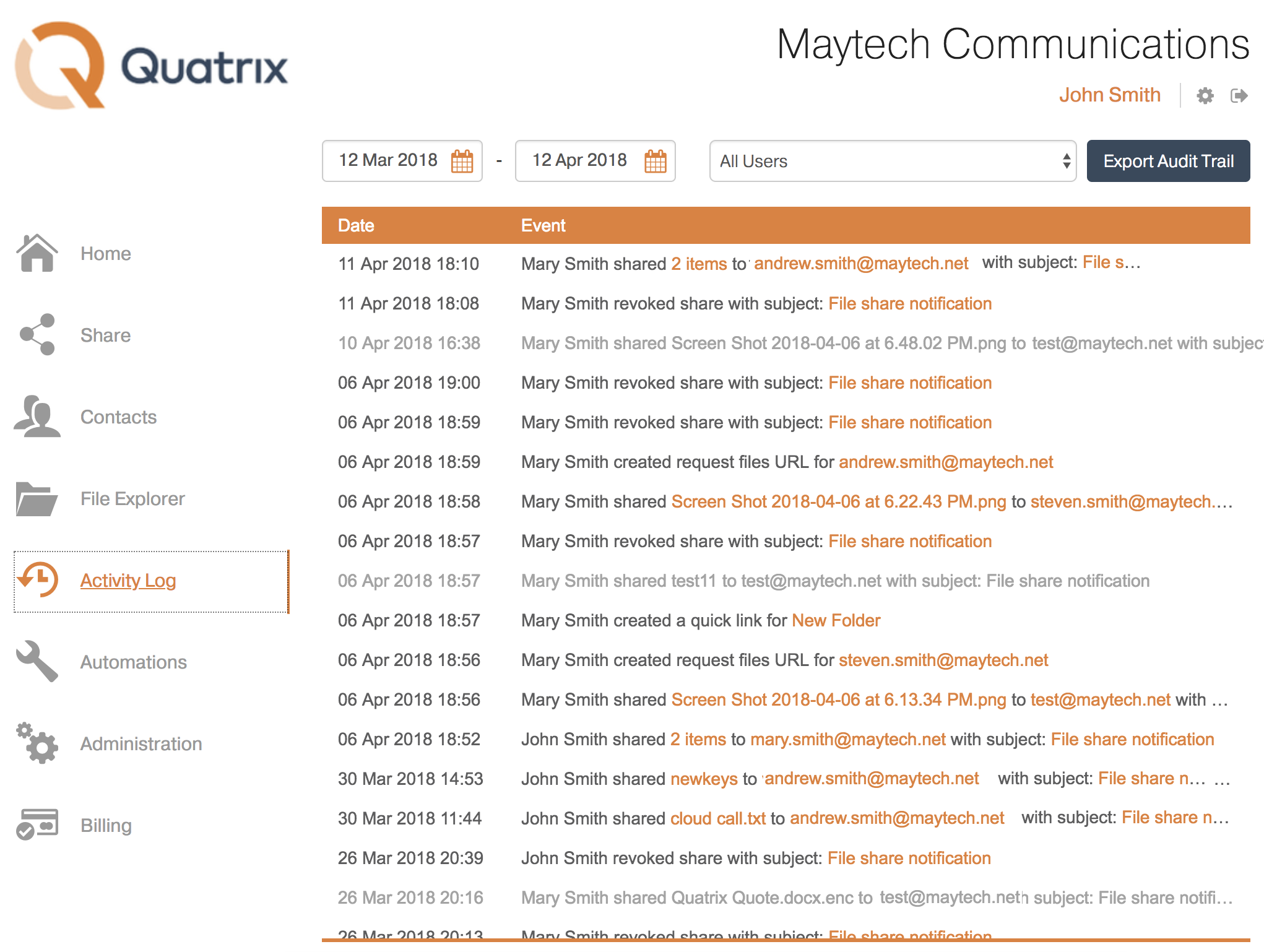Open the cloud call.txt link

718,818
